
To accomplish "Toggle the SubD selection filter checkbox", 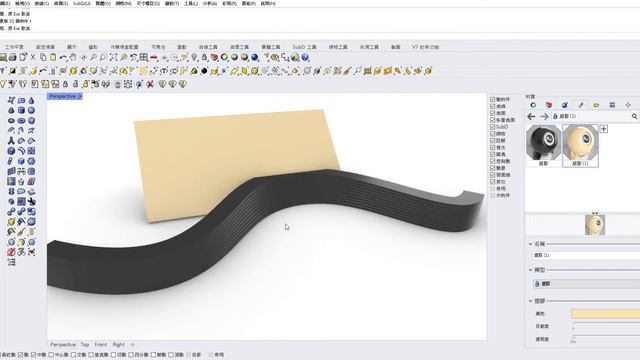I will pos(493,127).
